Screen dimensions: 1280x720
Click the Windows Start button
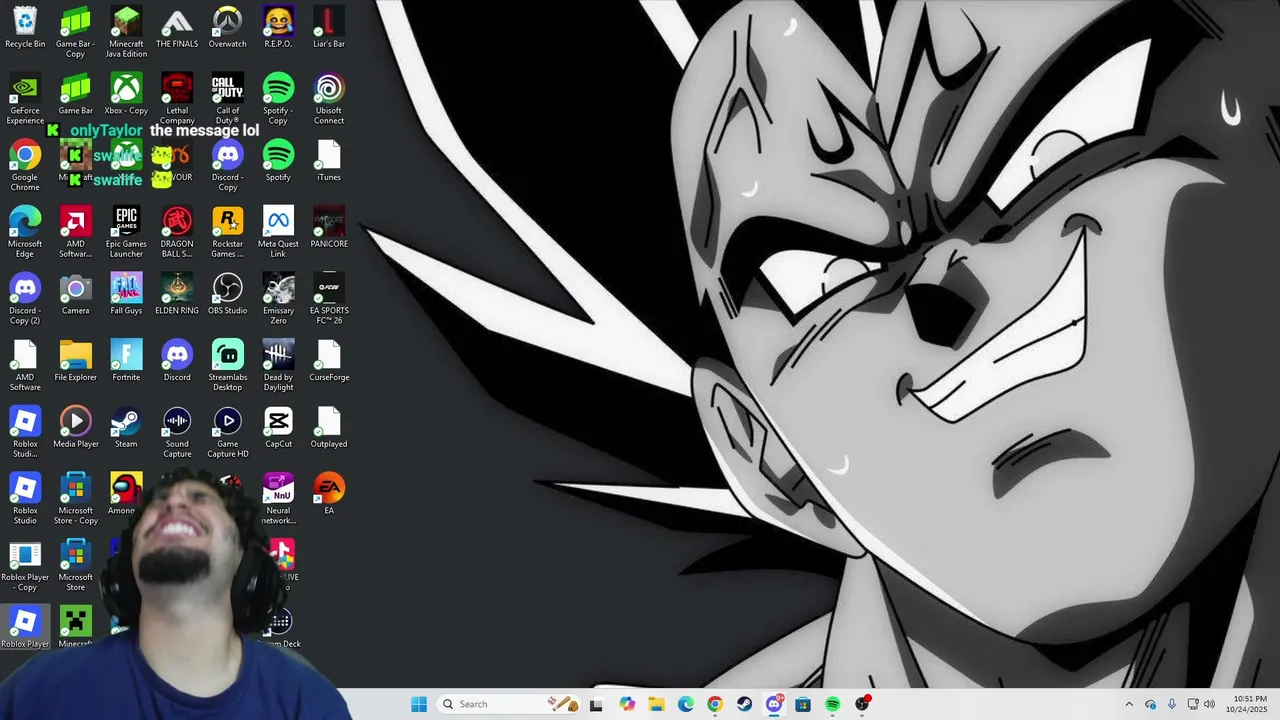pos(419,704)
